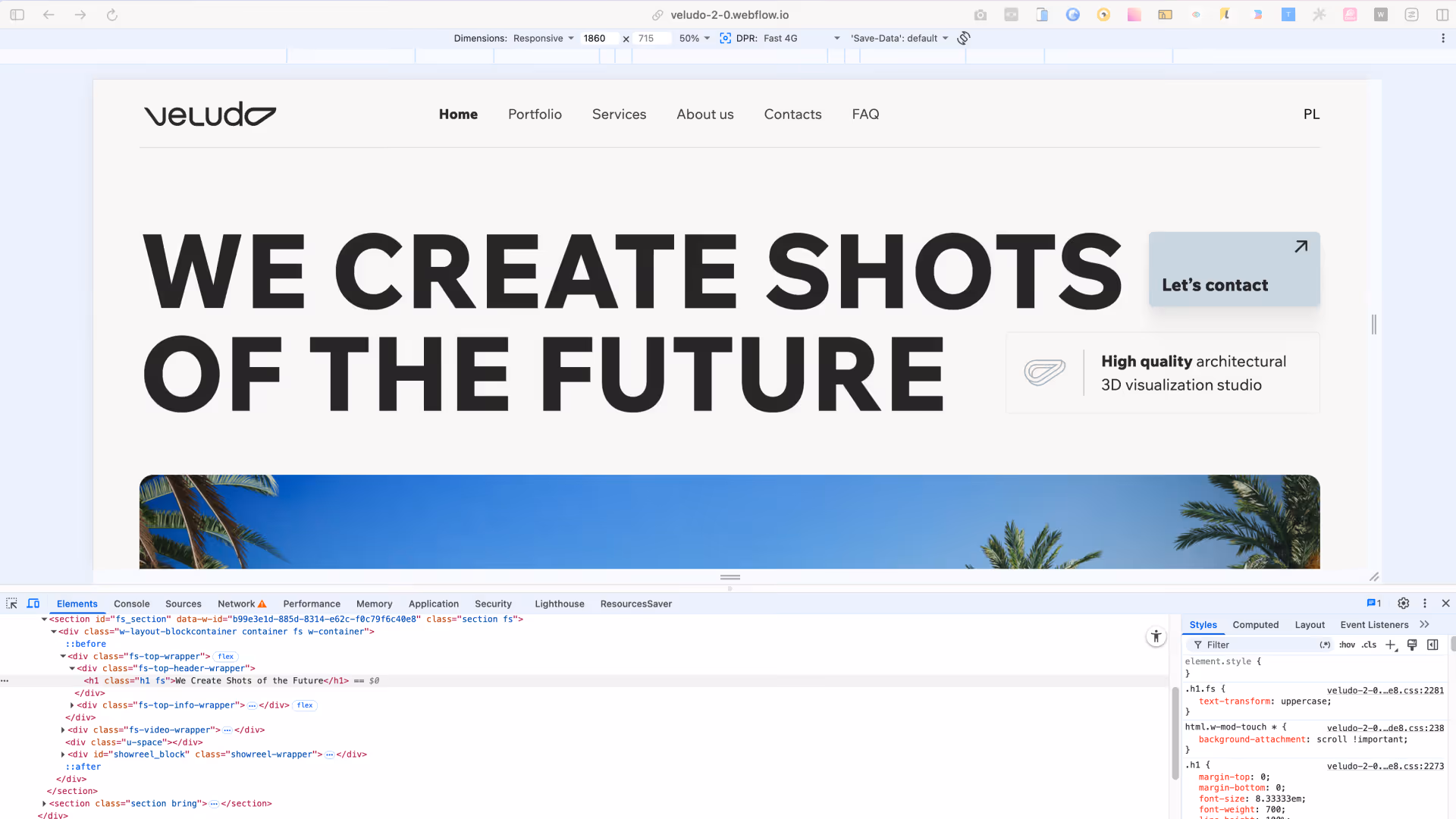Screen dimensions: 1456x819
Task: Open the Dimensions Responsive dropdown
Action: point(544,38)
